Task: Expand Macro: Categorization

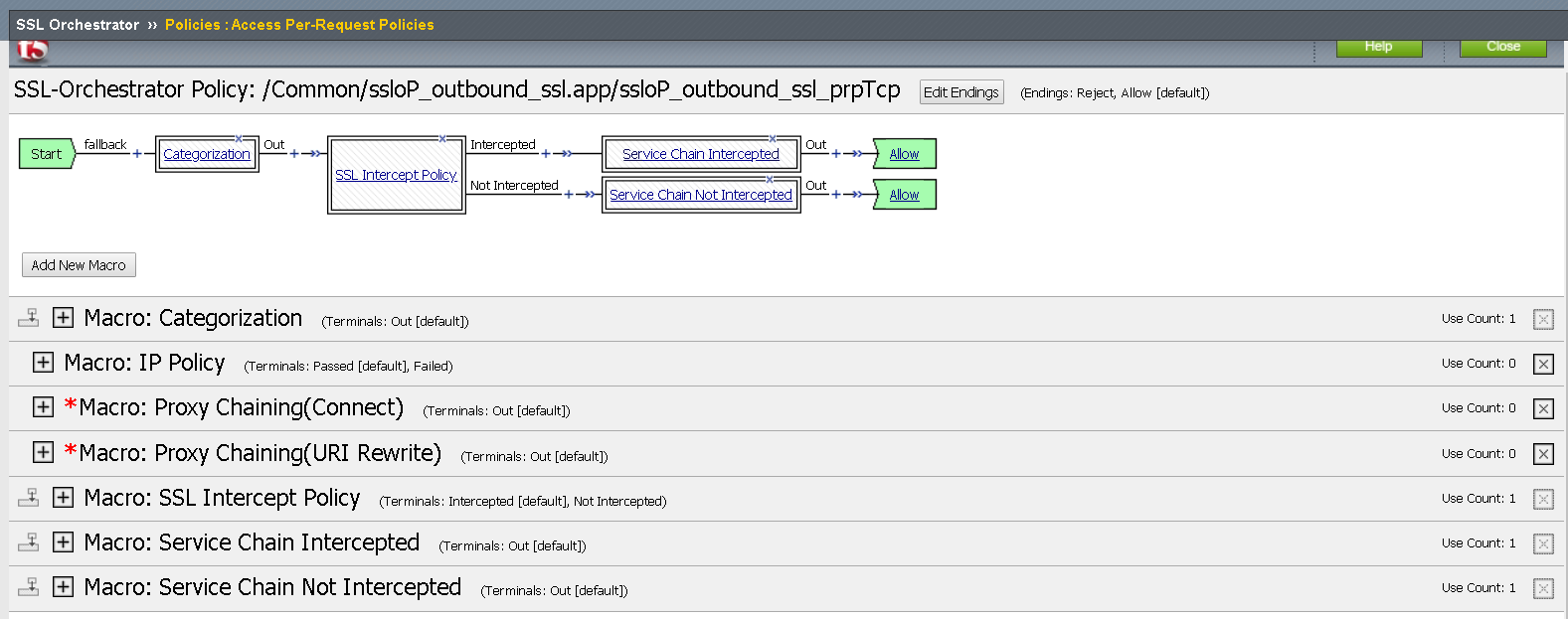Action: click(x=63, y=317)
